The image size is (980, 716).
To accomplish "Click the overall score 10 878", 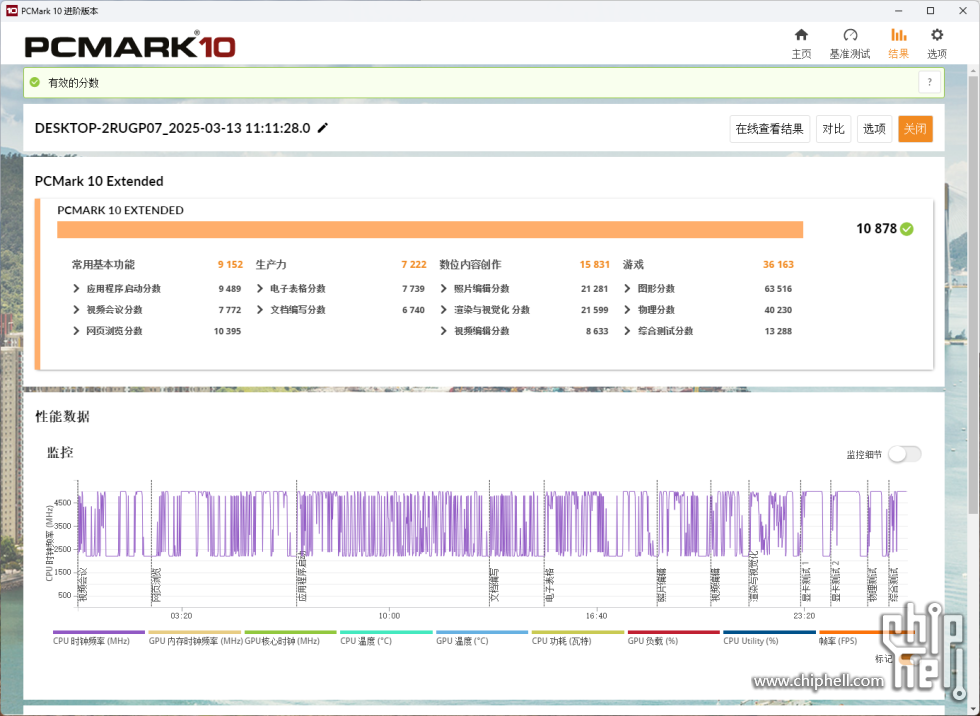I will pyautogui.click(x=876, y=229).
